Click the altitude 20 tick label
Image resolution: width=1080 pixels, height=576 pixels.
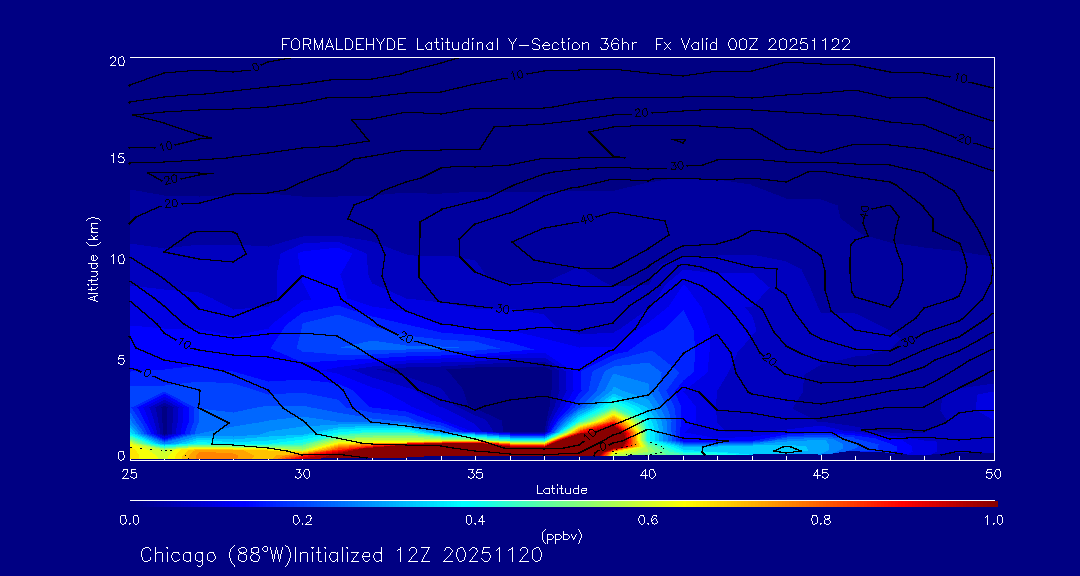116,60
